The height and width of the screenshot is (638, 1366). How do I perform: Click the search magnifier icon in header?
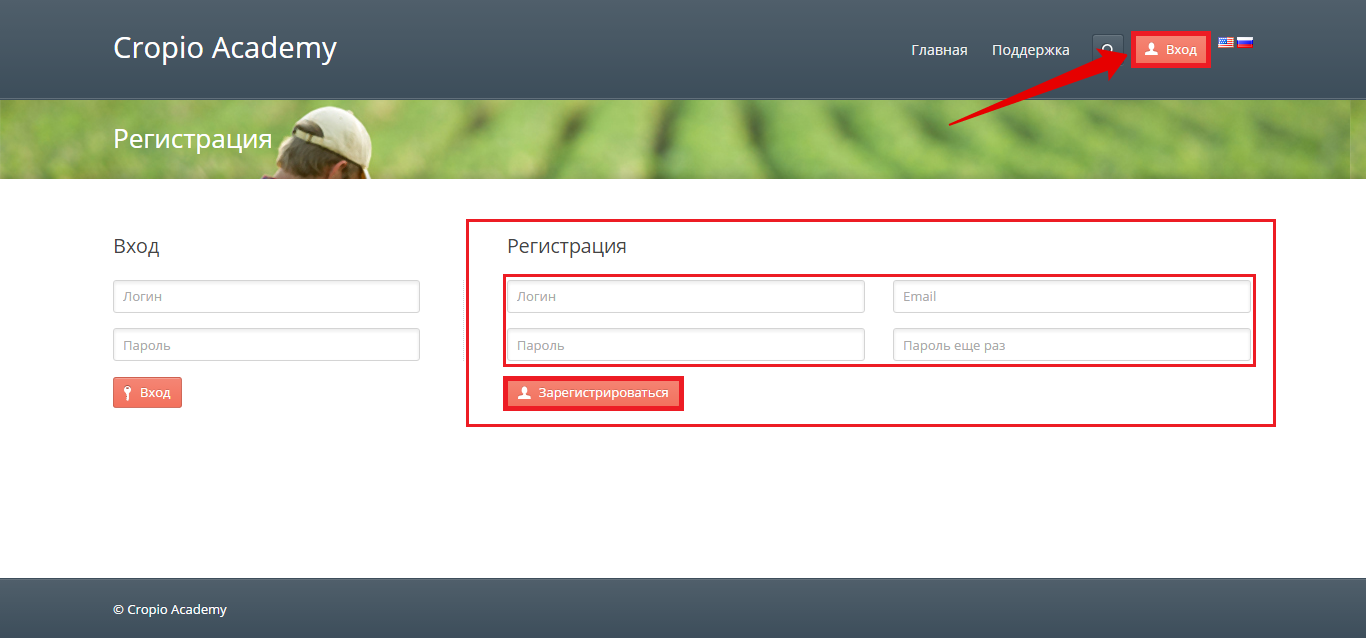coord(1107,50)
